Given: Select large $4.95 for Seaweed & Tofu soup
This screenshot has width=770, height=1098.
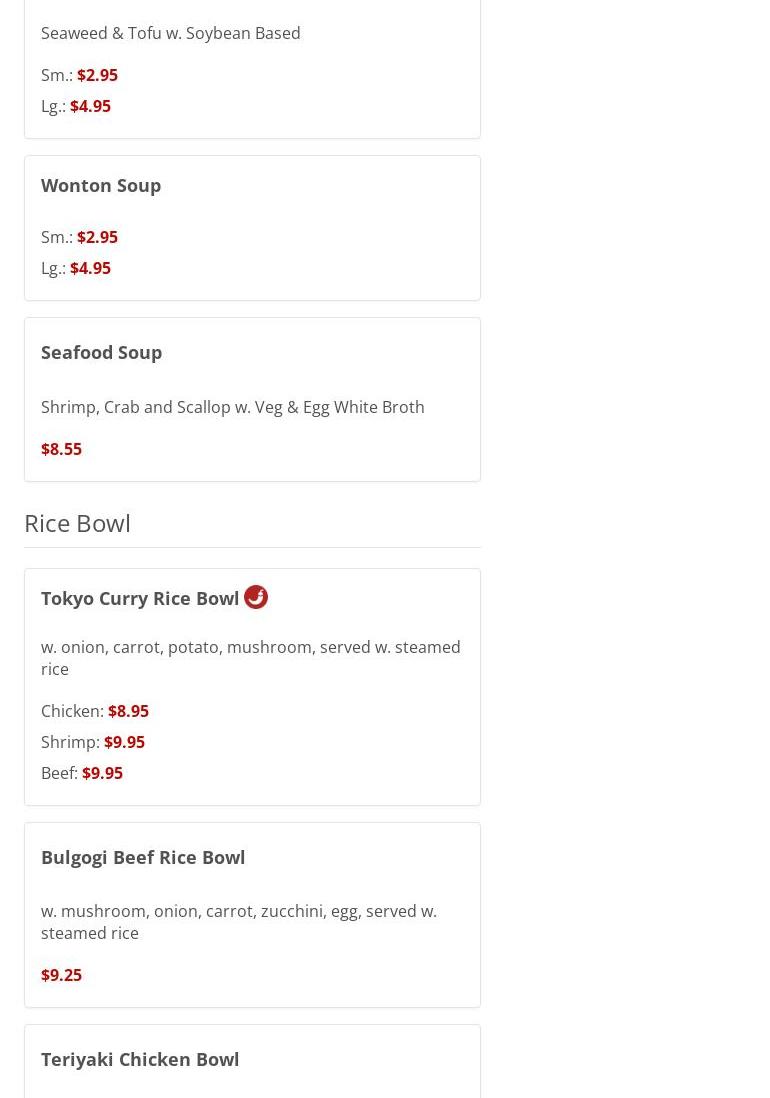Looking at the screenshot, I should (x=90, y=106).
